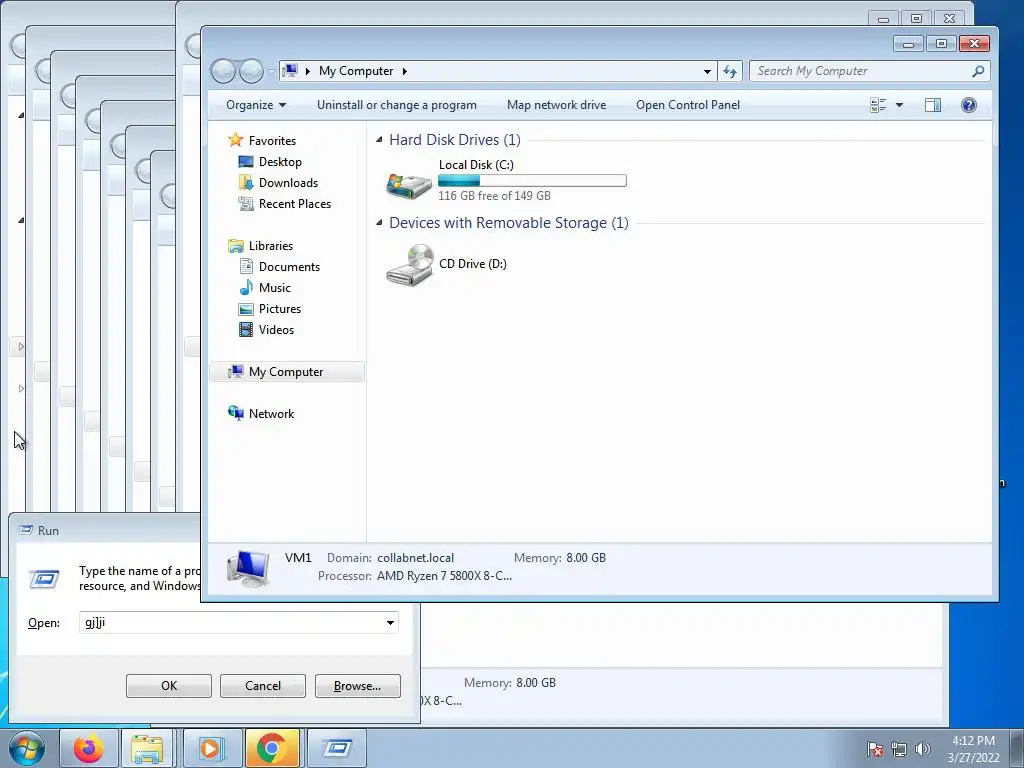The height and width of the screenshot is (768, 1024).
Task: Click the volume speaker tray icon
Action: 922,749
